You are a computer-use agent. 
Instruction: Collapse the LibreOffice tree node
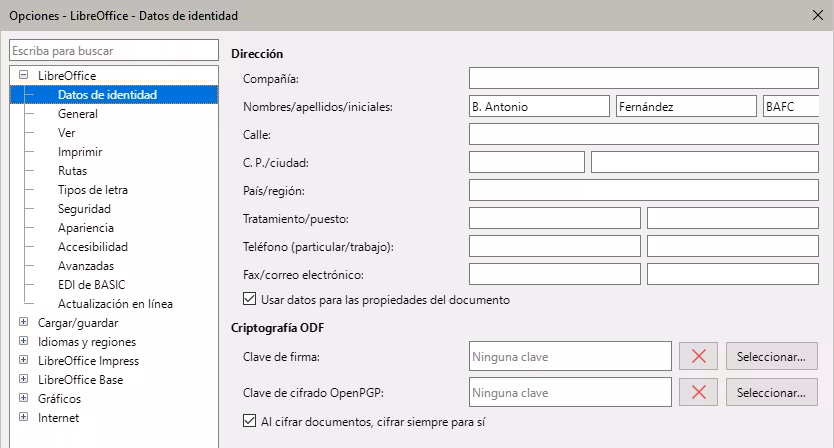pos(23,75)
